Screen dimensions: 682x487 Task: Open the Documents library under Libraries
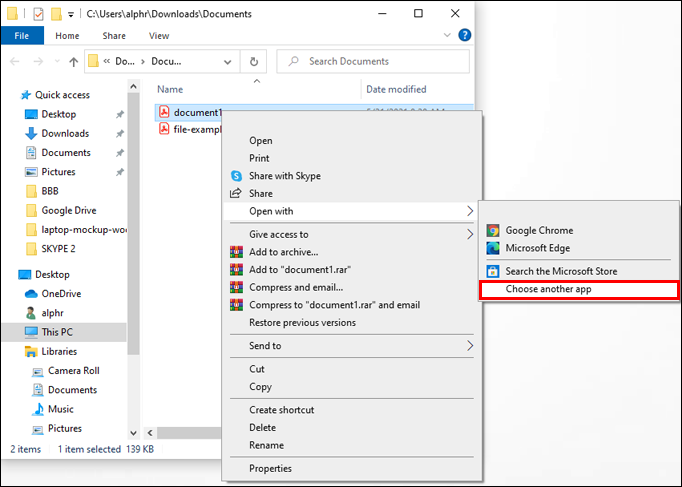tap(72, 390)
